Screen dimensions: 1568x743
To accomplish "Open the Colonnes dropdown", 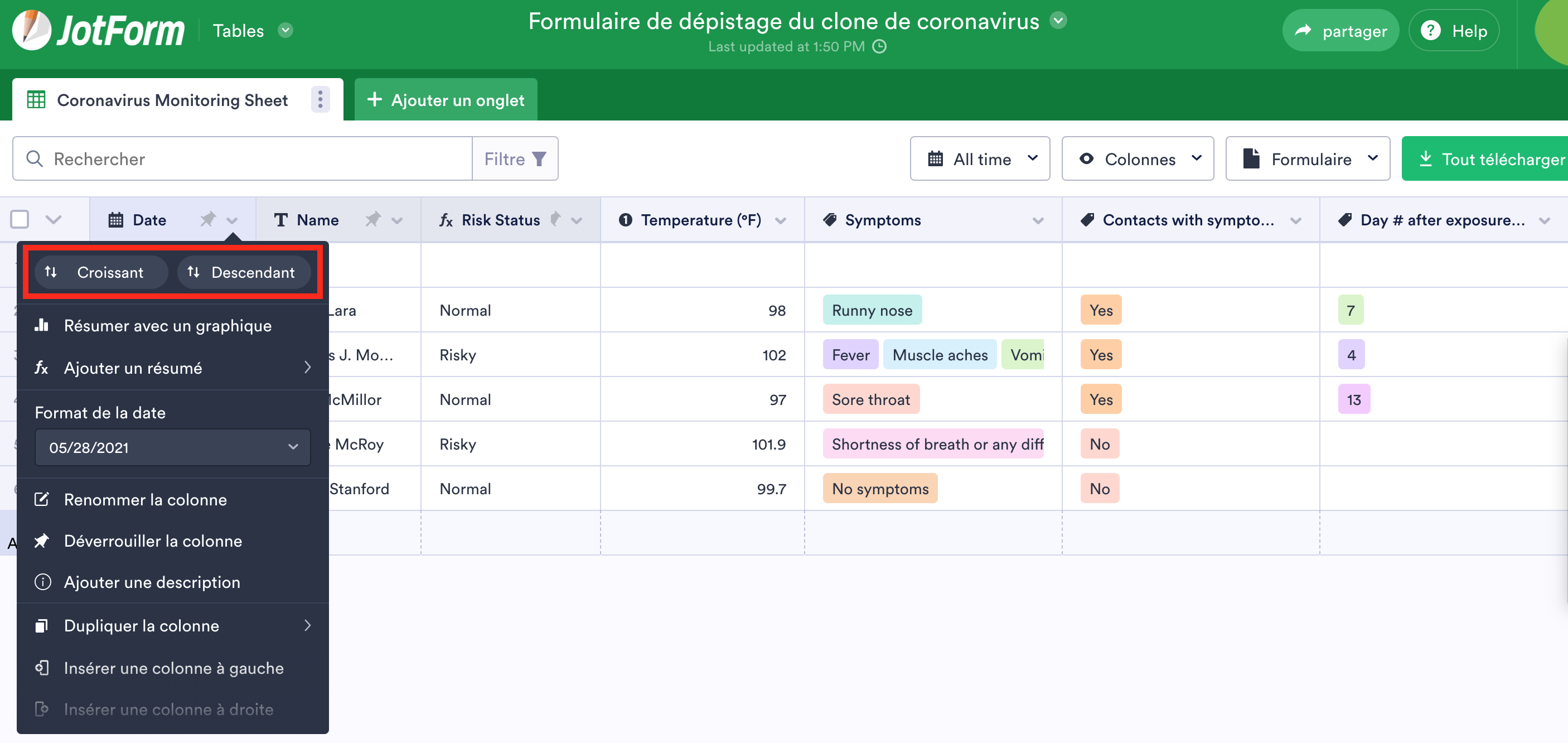I will click(x=1137, y=159).
